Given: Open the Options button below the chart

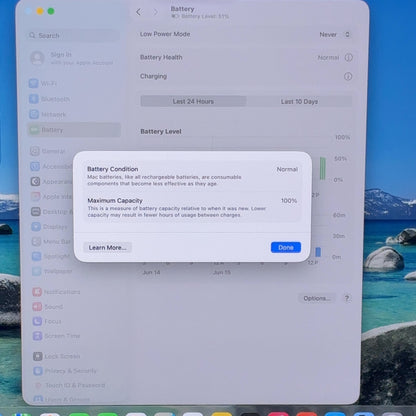Looking at the screenshot, I should tap(317, 298).
